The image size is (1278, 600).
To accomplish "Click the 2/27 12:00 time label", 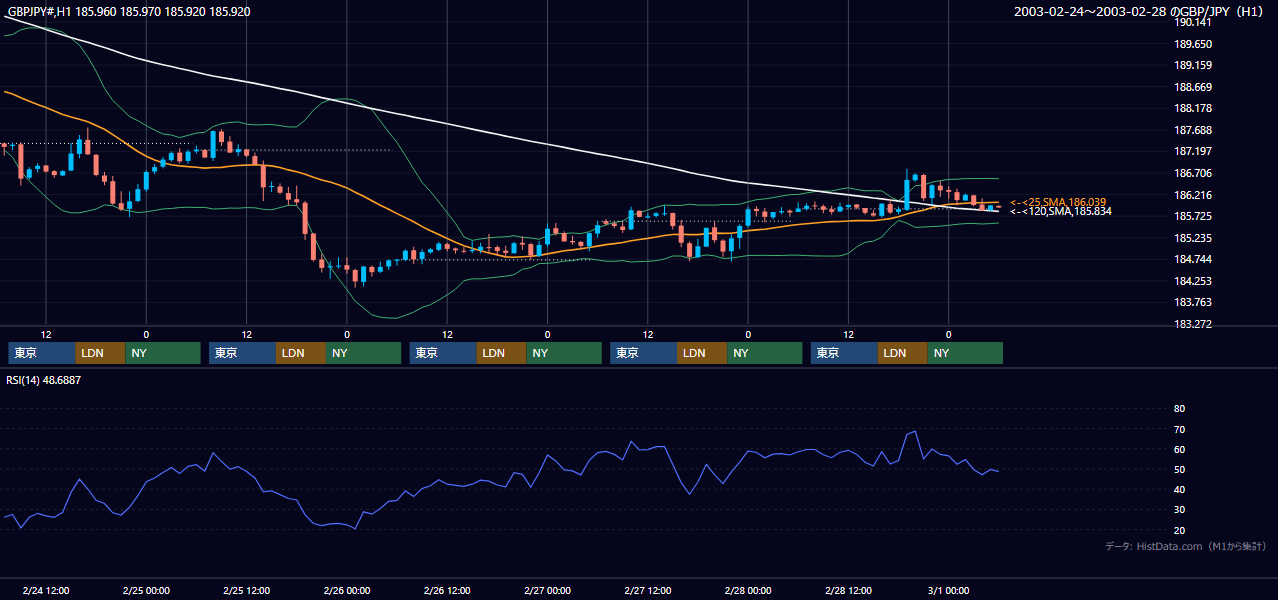I will coord(648,591).
